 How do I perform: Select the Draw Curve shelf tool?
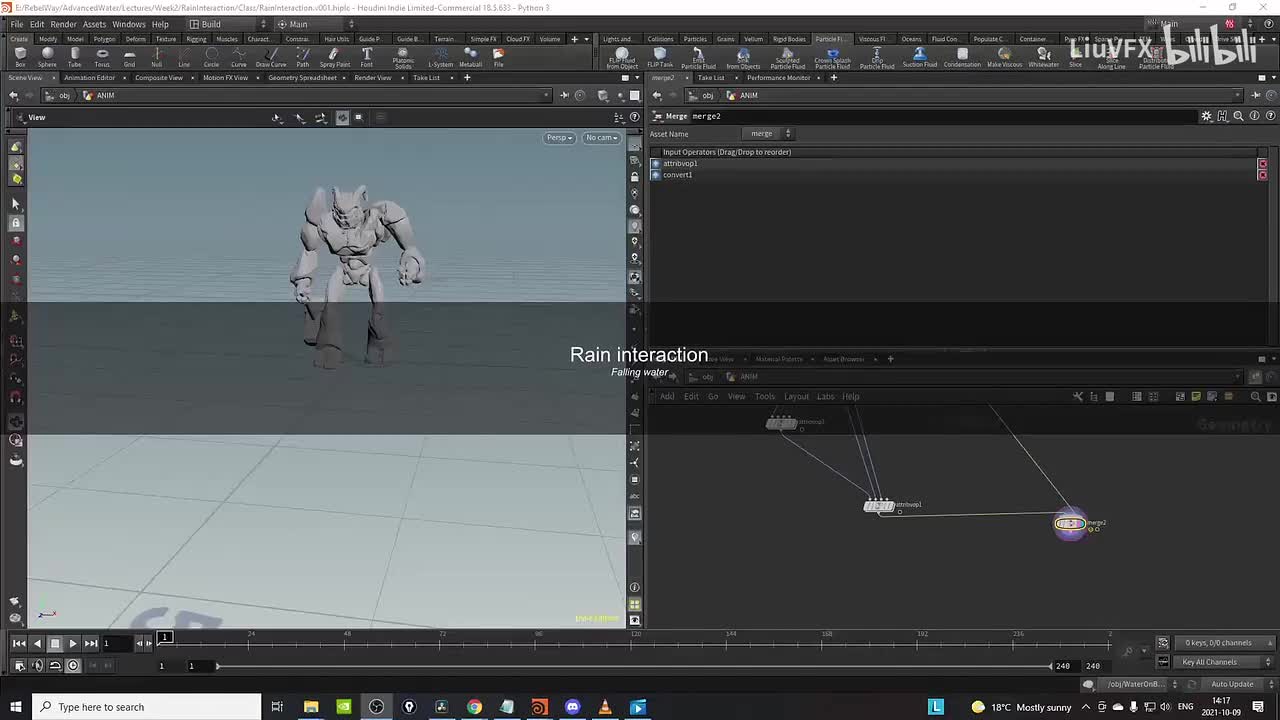(271, 56)
